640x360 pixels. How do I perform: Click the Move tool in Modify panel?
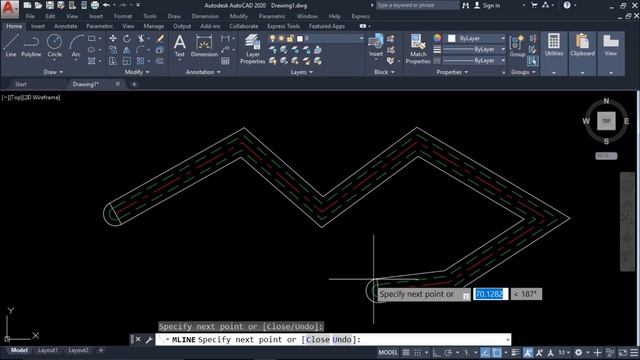(x=113, y=38)
